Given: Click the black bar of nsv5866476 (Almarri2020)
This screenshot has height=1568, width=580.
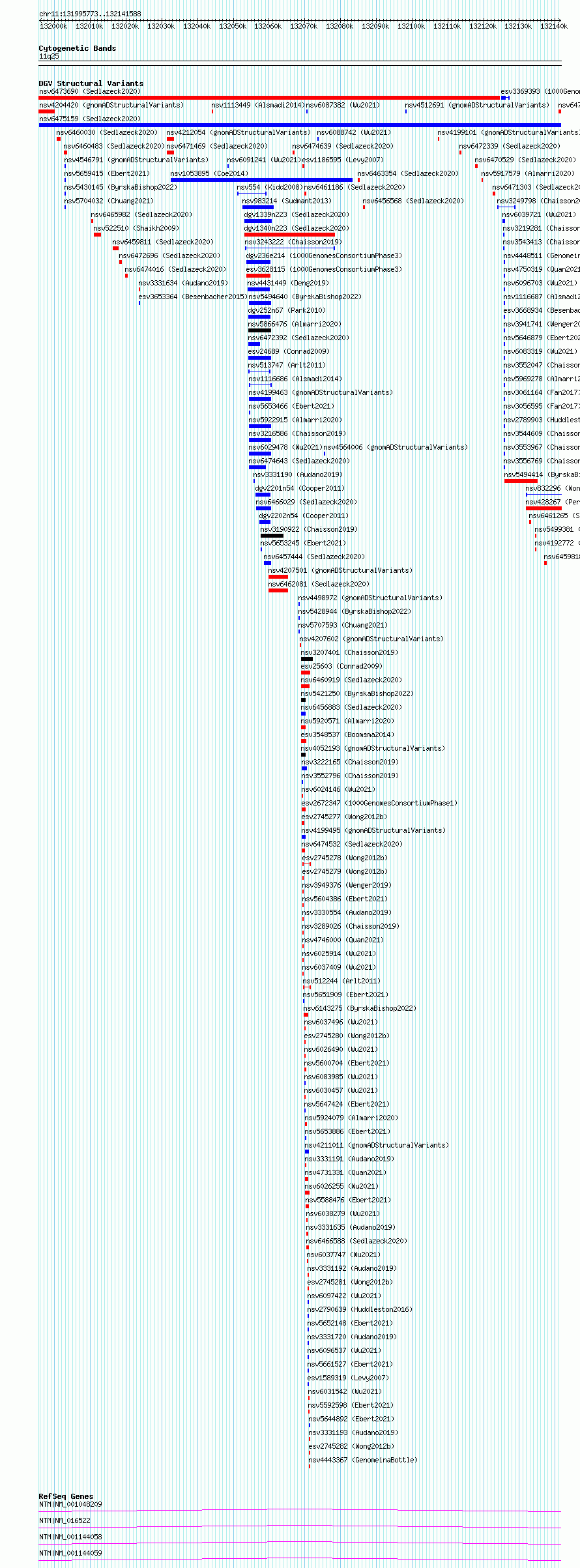Looking at the screenshot, I should click(x=259, y=330).
